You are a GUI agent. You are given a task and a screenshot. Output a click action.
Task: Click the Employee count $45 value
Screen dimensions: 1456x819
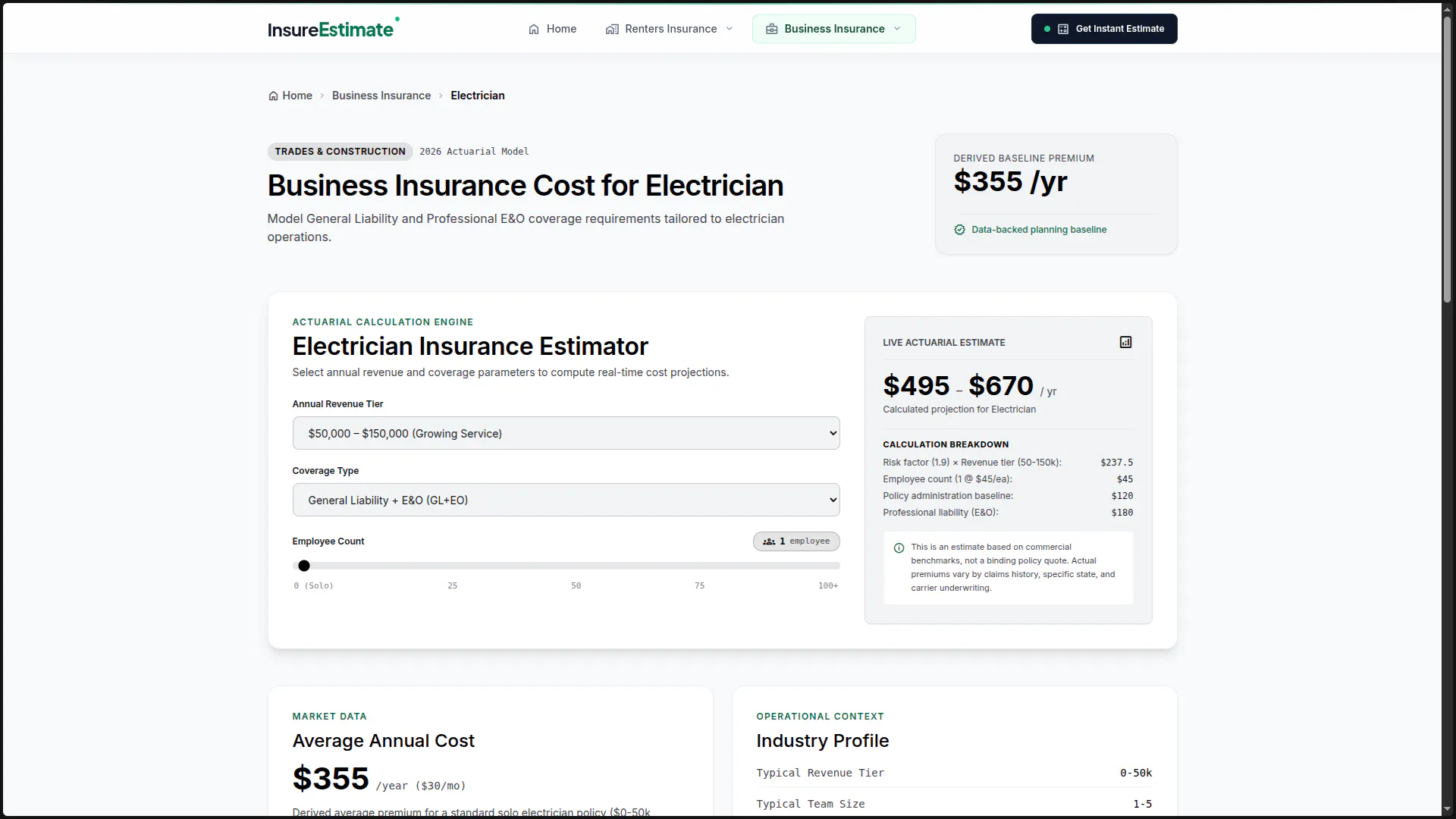(1125, 479)
